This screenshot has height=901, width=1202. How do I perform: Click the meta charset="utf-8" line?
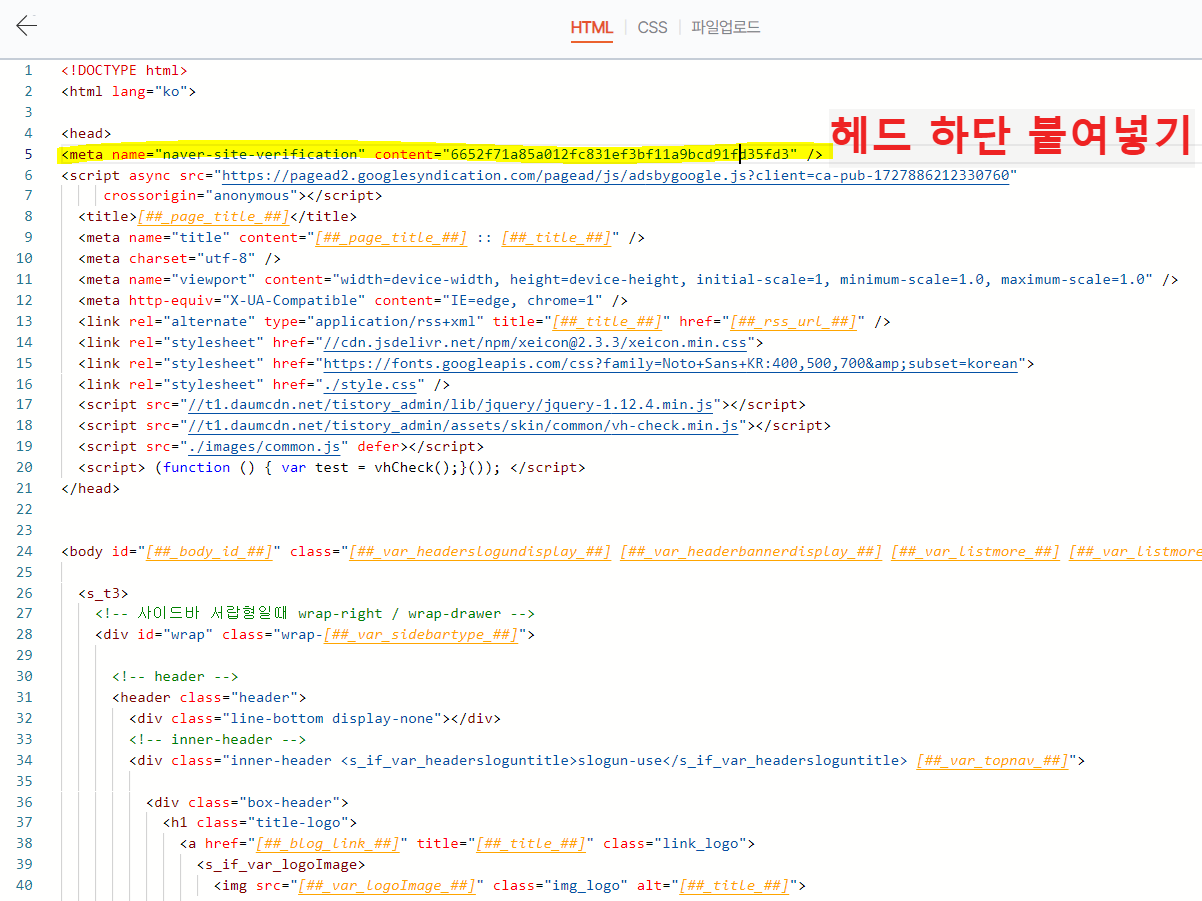pos(179,259)
